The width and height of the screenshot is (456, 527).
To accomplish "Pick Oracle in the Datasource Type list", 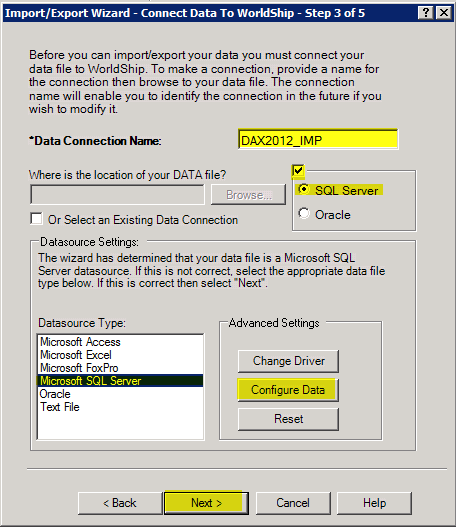I will [120, 394].
